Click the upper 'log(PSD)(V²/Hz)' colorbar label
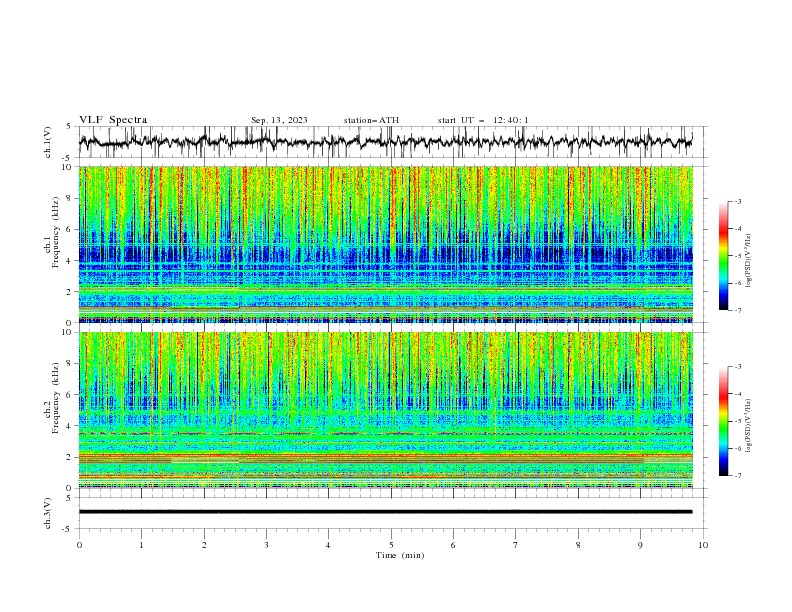Viewport: 792px width, 612px height. pyautogui.click(x=749, y=261)
